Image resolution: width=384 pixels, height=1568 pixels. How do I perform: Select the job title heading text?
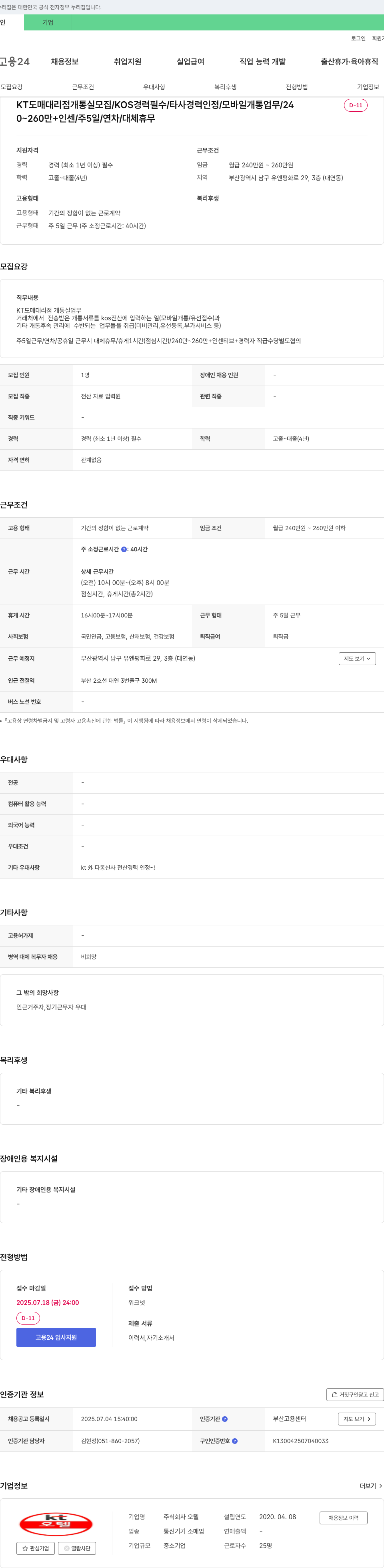point(155,111)
